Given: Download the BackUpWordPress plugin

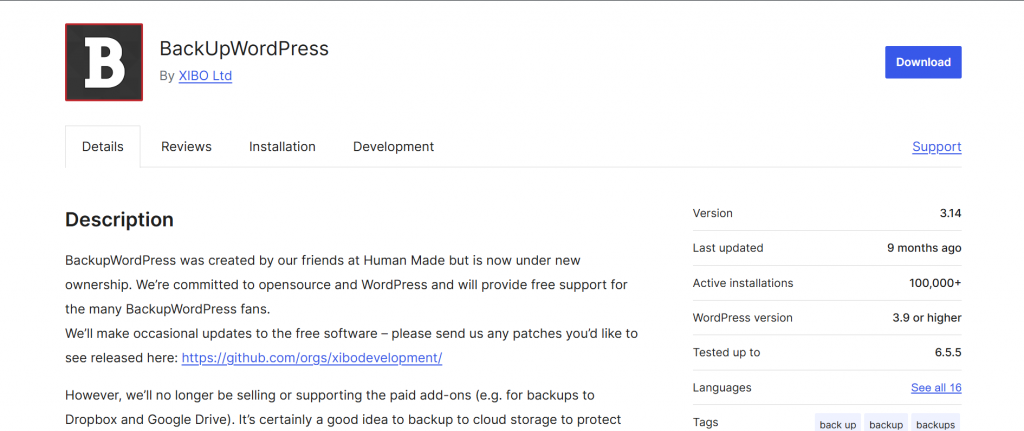Looking at the screenshot, I should coord(923,62).
